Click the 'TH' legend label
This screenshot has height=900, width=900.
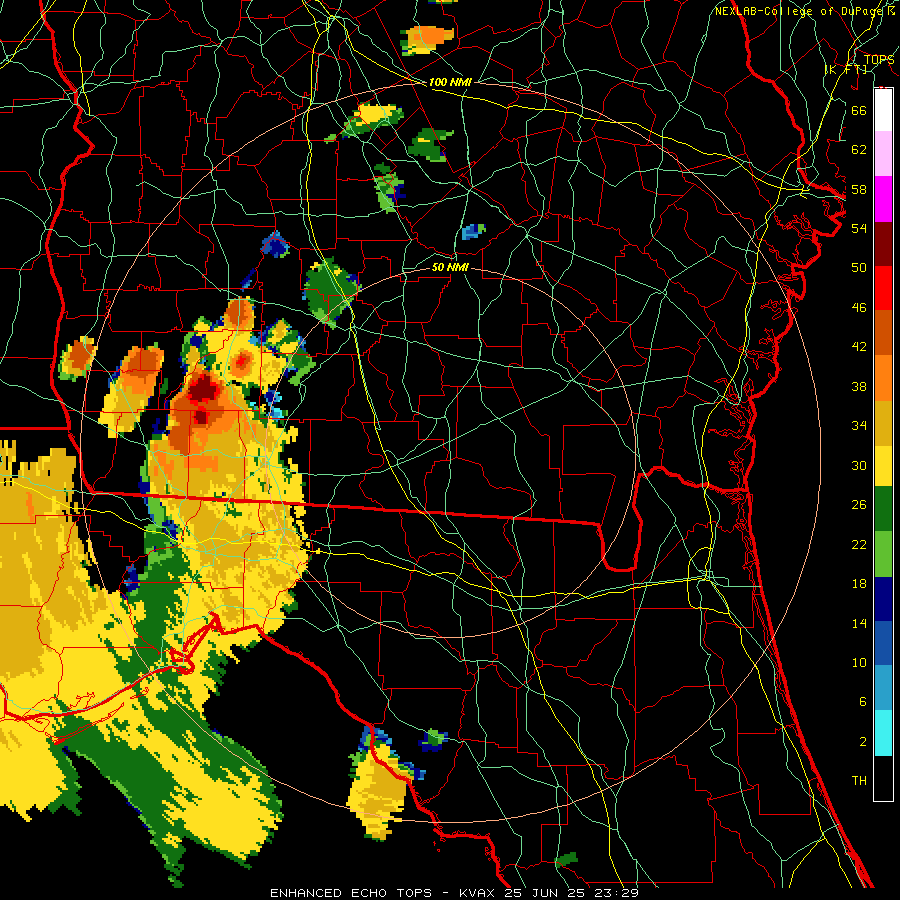click(x=859, y=781)
